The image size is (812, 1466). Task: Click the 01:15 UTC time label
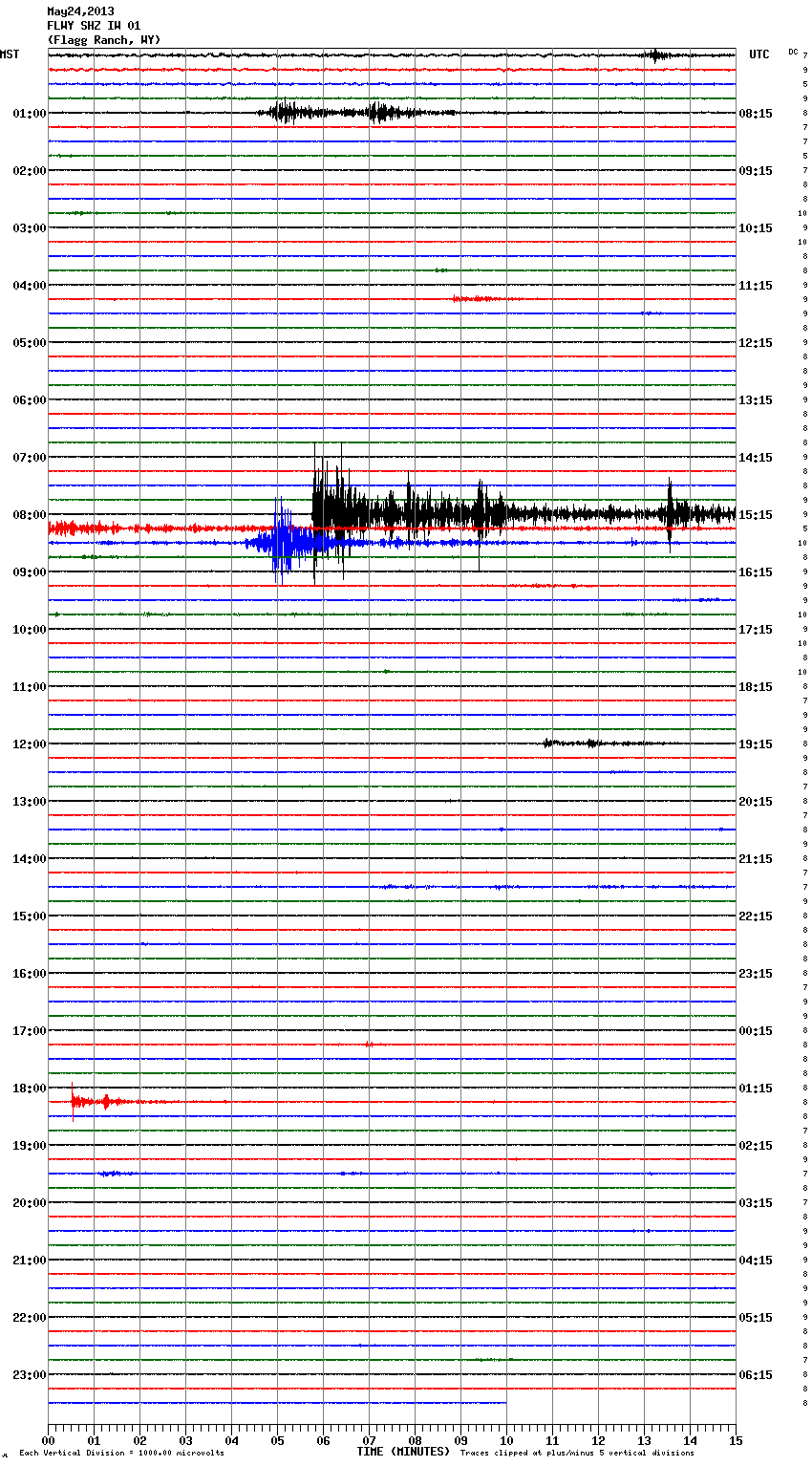click(x=756, y=1089)
